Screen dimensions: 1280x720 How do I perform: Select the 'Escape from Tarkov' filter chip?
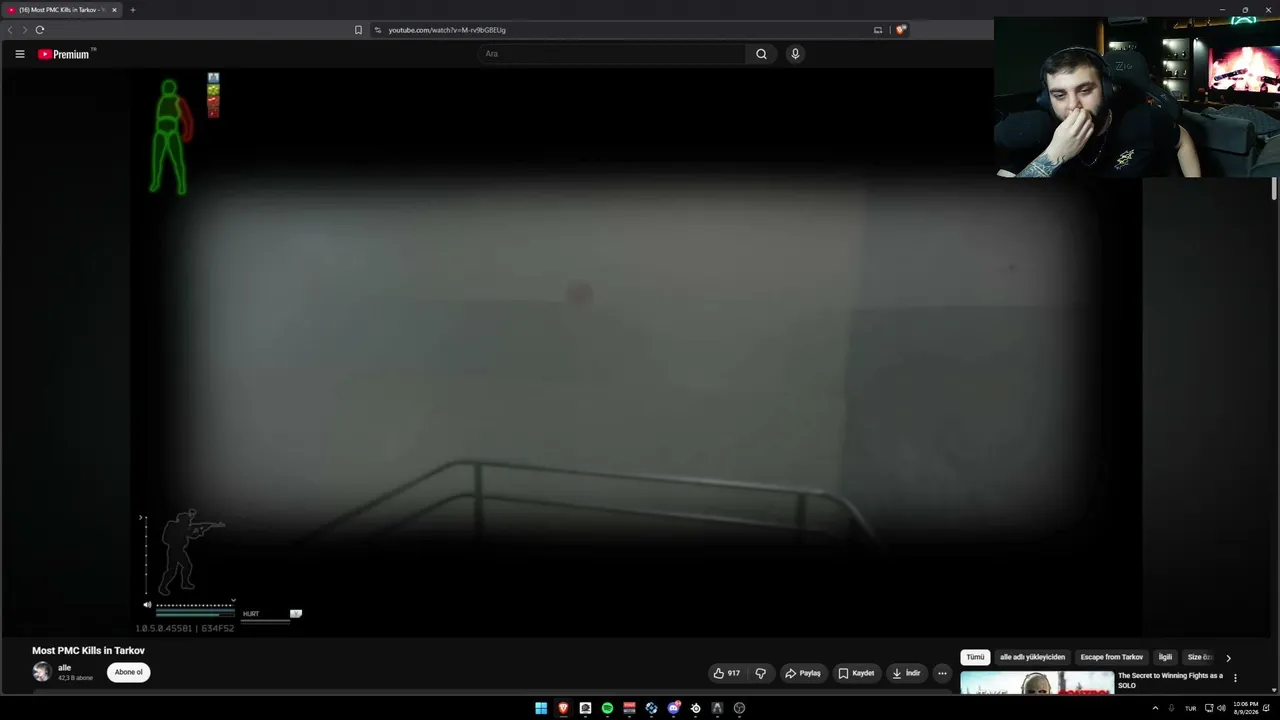[1111, 657]
